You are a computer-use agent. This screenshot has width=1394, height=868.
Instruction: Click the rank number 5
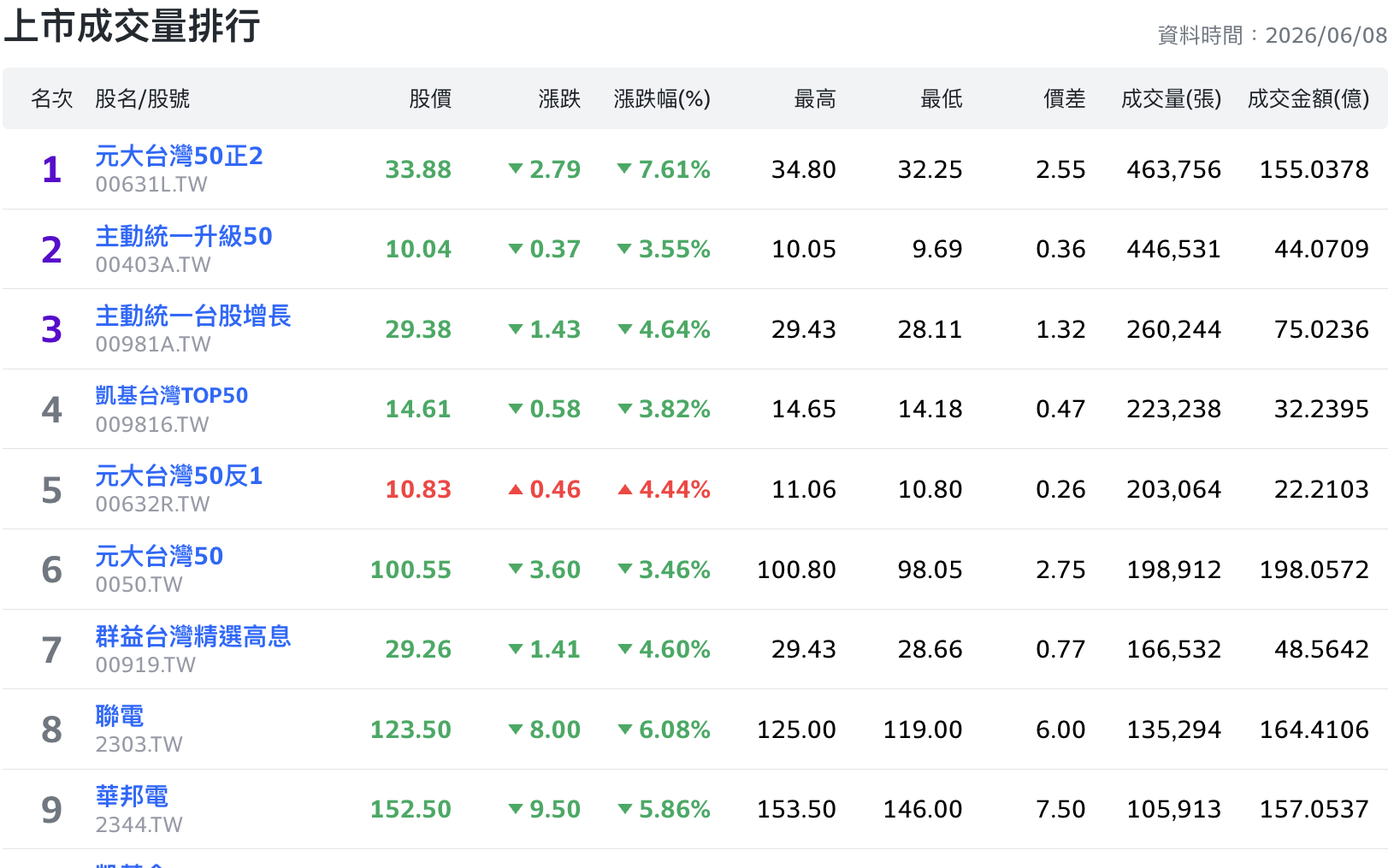click(x=52, y=490)
